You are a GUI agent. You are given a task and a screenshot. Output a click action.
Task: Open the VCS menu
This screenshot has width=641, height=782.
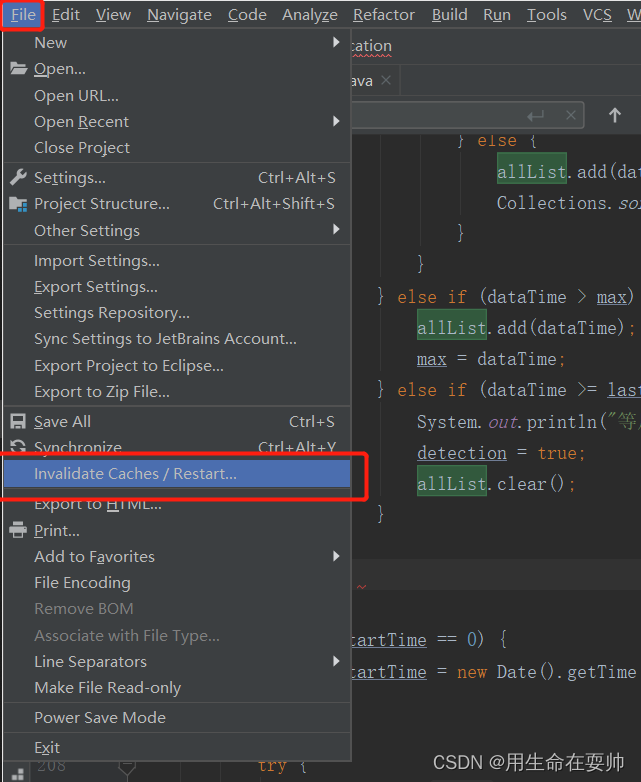click(597, 15)
